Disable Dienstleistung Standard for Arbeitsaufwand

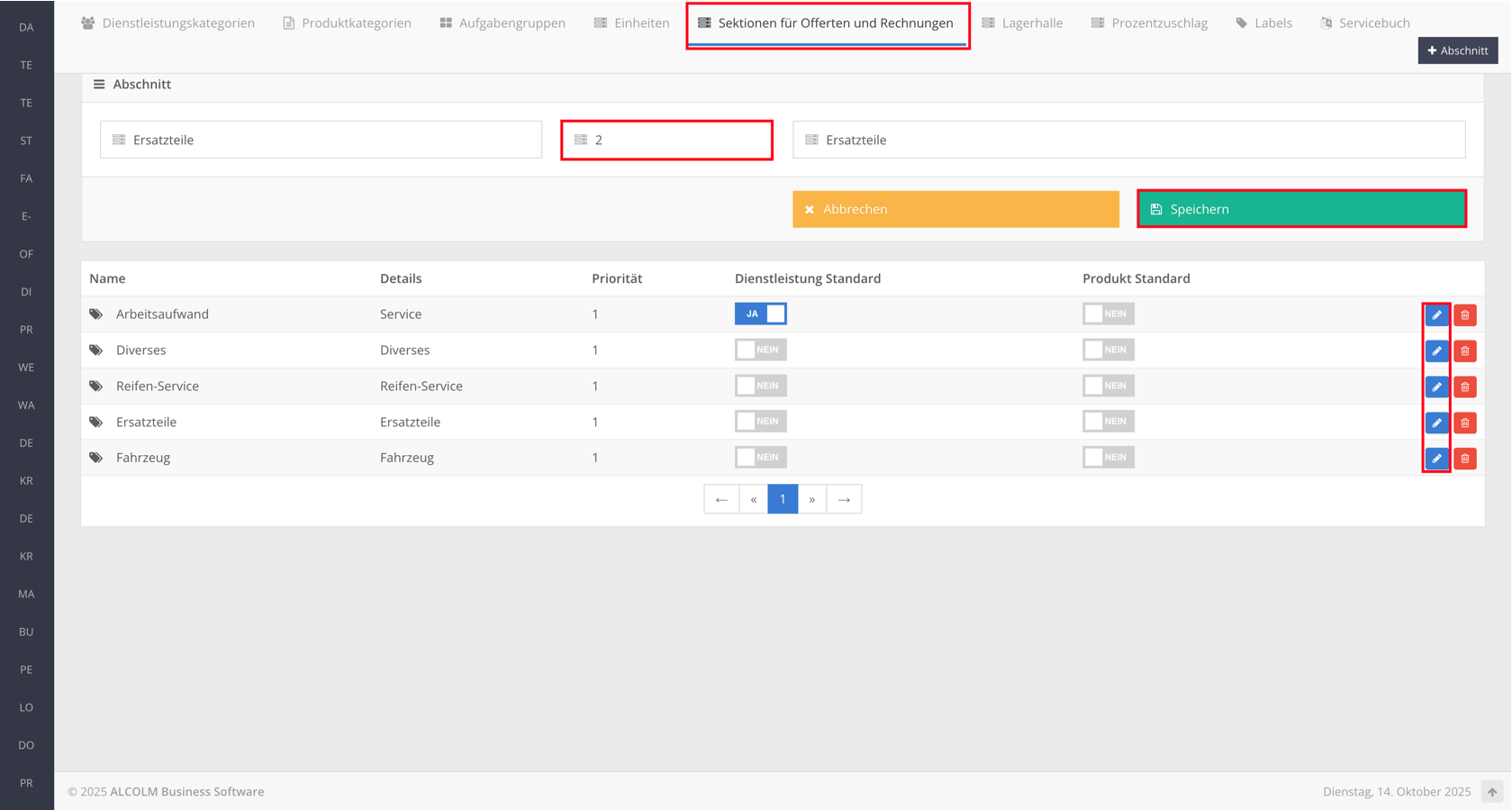(760, 314)
